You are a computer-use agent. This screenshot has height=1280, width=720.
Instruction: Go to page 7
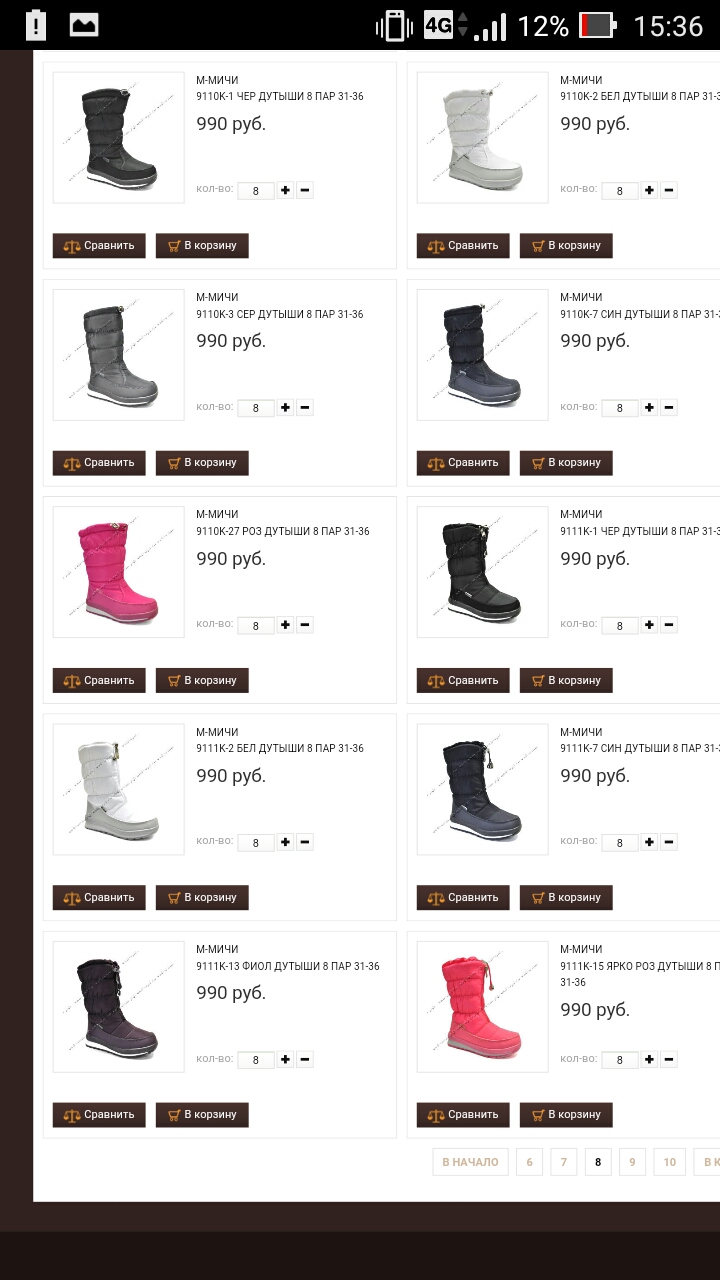coord(563,1162)
